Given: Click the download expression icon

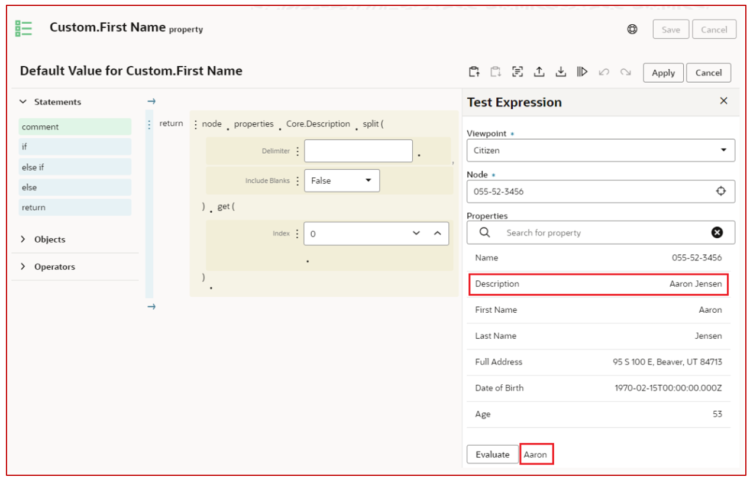Looking at the screenshot, I should coord(561,72).
